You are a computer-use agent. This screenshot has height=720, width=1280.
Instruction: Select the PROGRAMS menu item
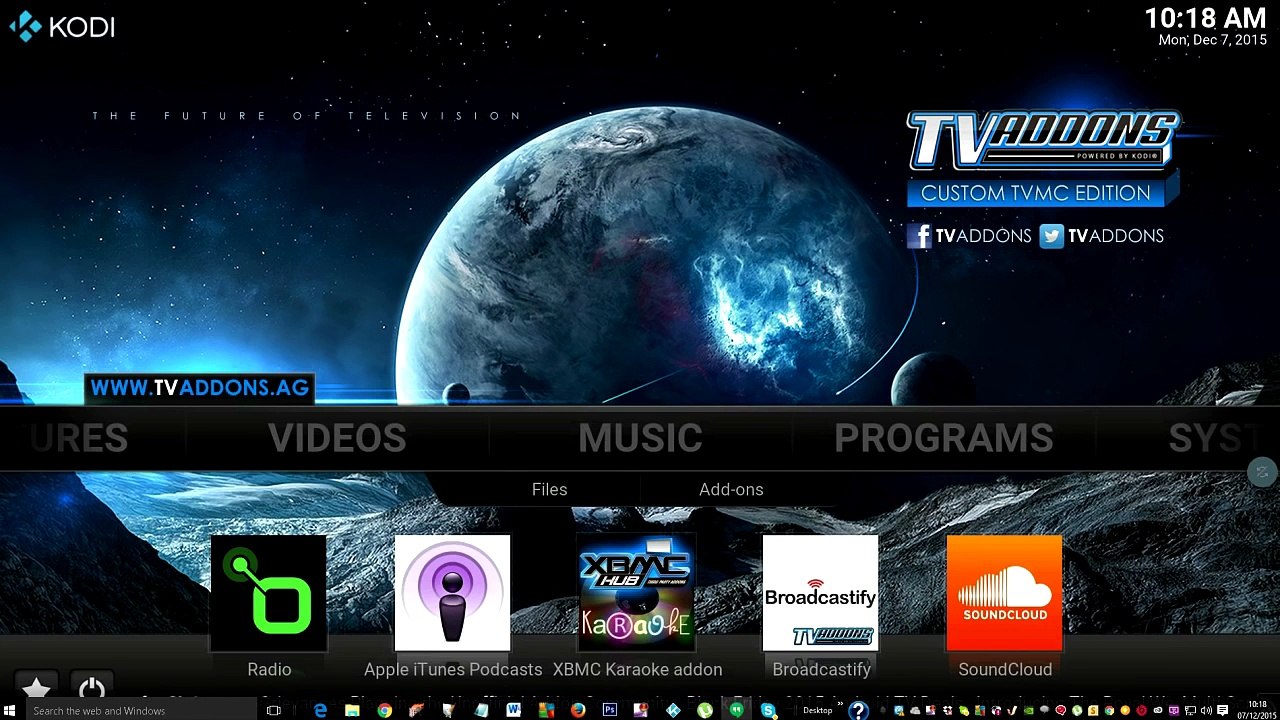pos(943,438)
